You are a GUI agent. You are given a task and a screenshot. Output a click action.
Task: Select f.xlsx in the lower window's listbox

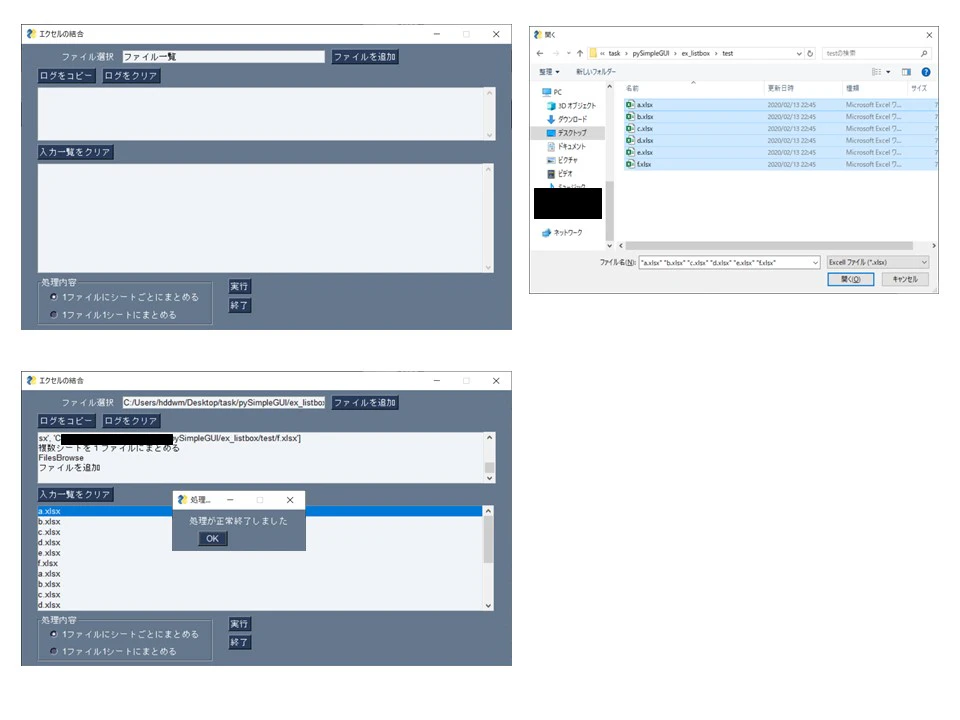coord(260,563)
